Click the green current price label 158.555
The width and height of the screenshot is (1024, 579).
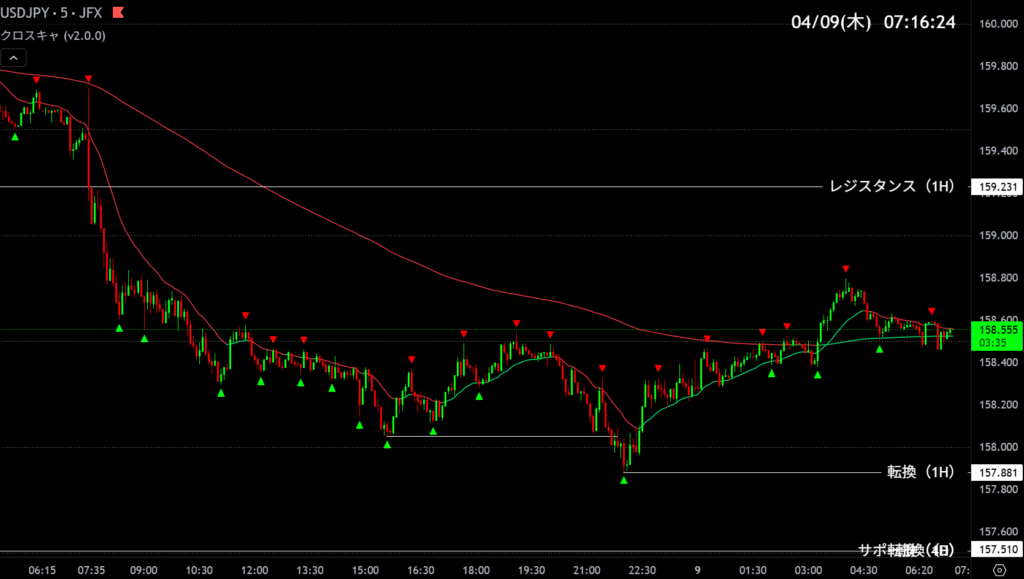(x=998, y=329)
